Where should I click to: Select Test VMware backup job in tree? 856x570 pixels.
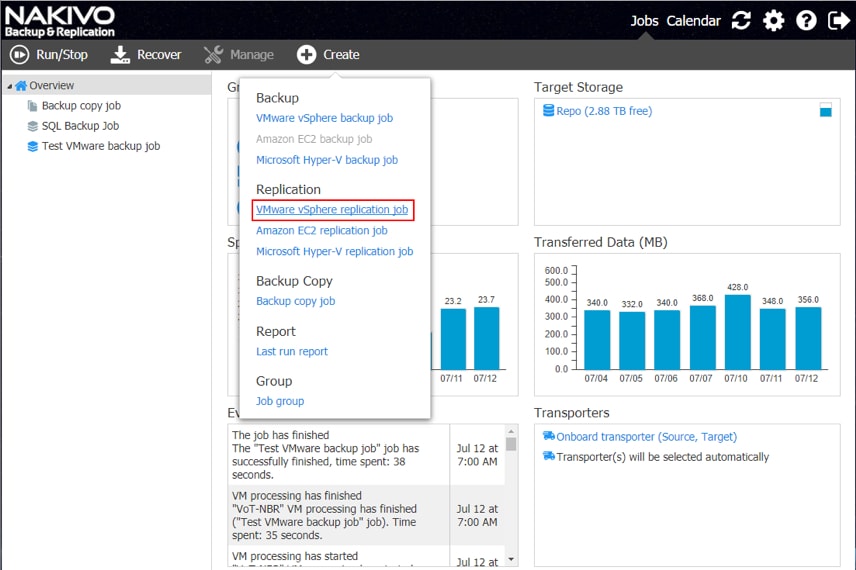100,146
